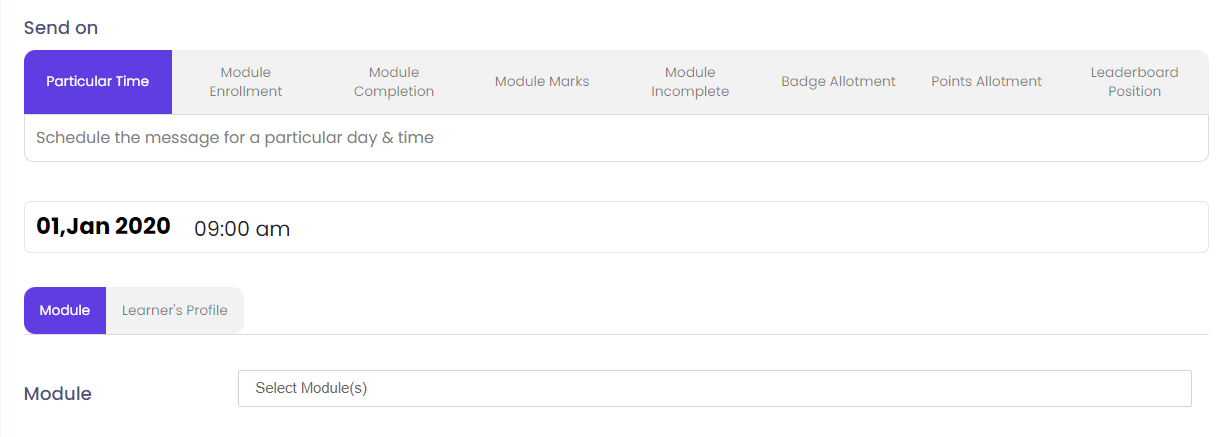Image resolution: width=1227 pixels, height=437 pixels.
Task: Click the month Jan in scheduled date
Action: pyautogui.click(x=89, y=226)
